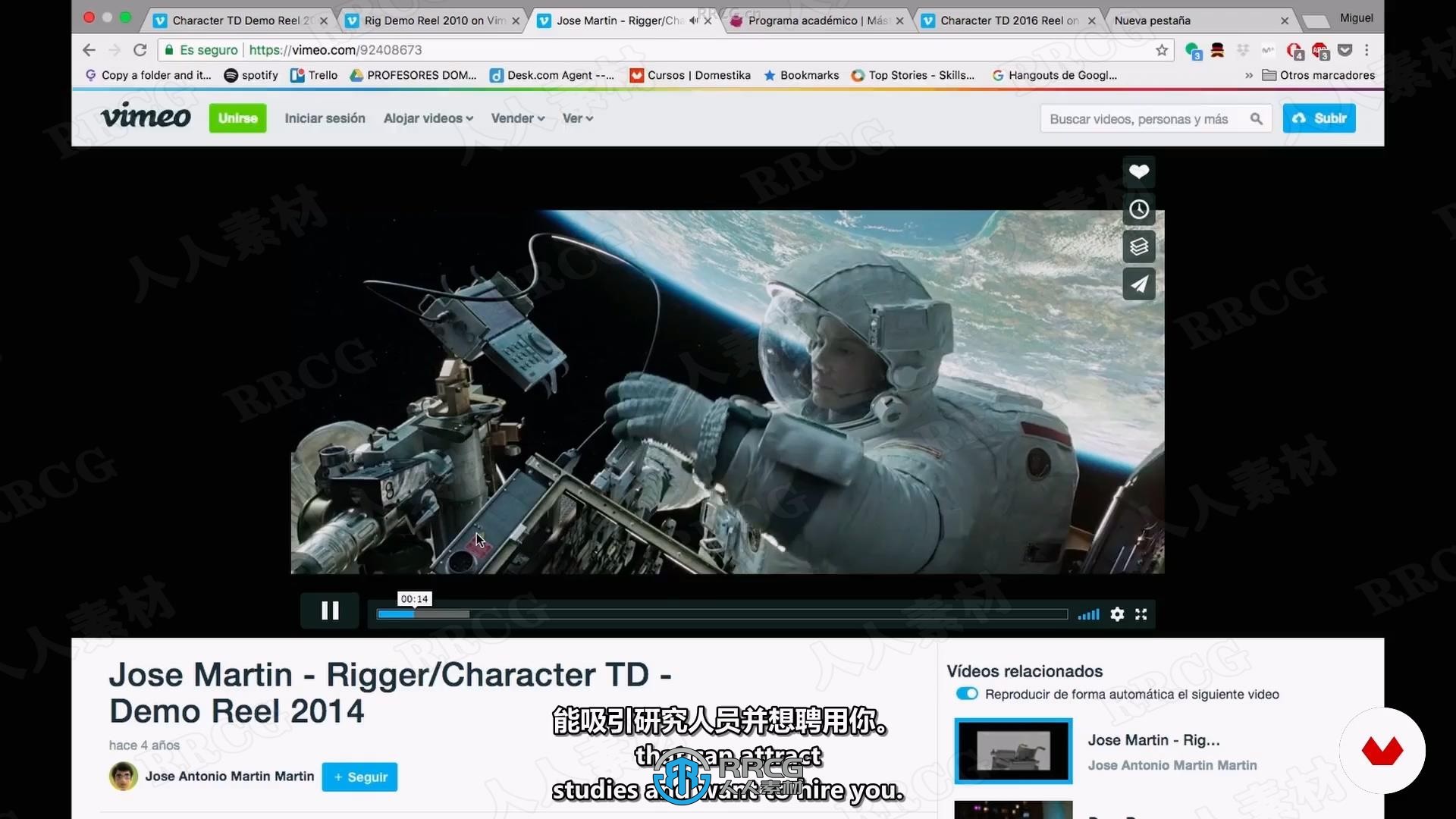Image resolution: width=1456 pixels, height=819 pixels.
Task: Open the mustache hat extension icon
Action: click(x=1218, y=50)
